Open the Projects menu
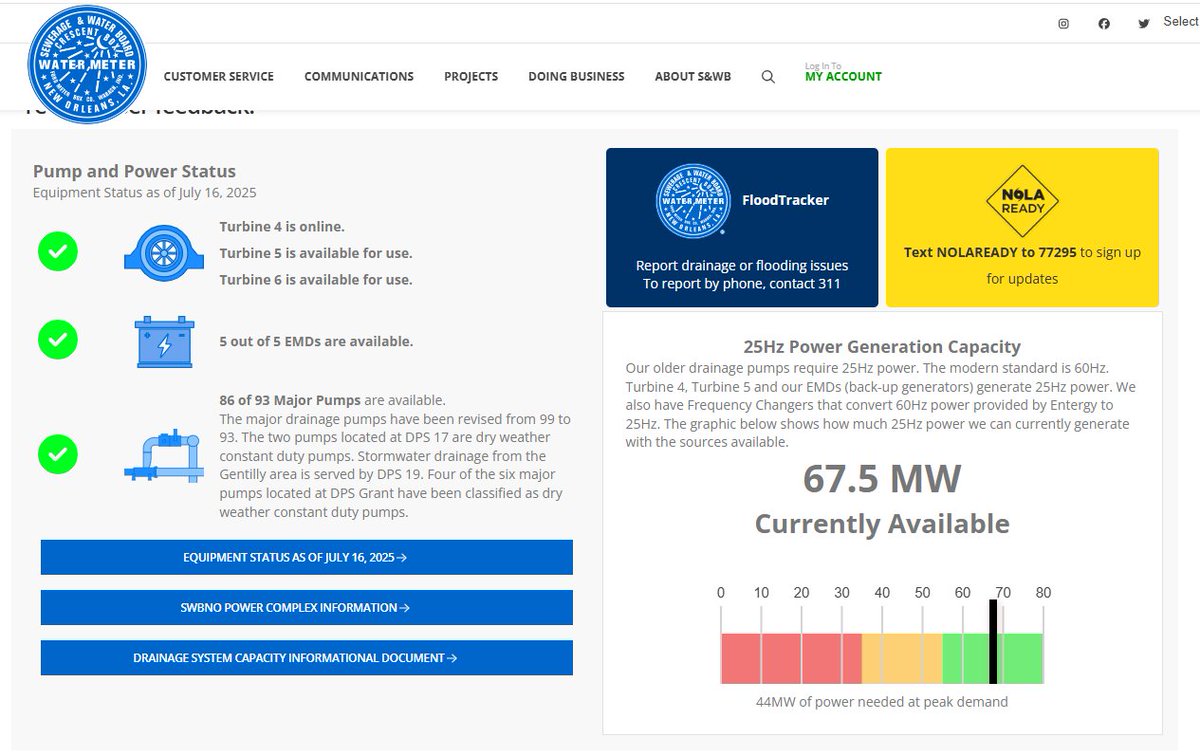Viewport: 1200px width, 756px height. 471,77
